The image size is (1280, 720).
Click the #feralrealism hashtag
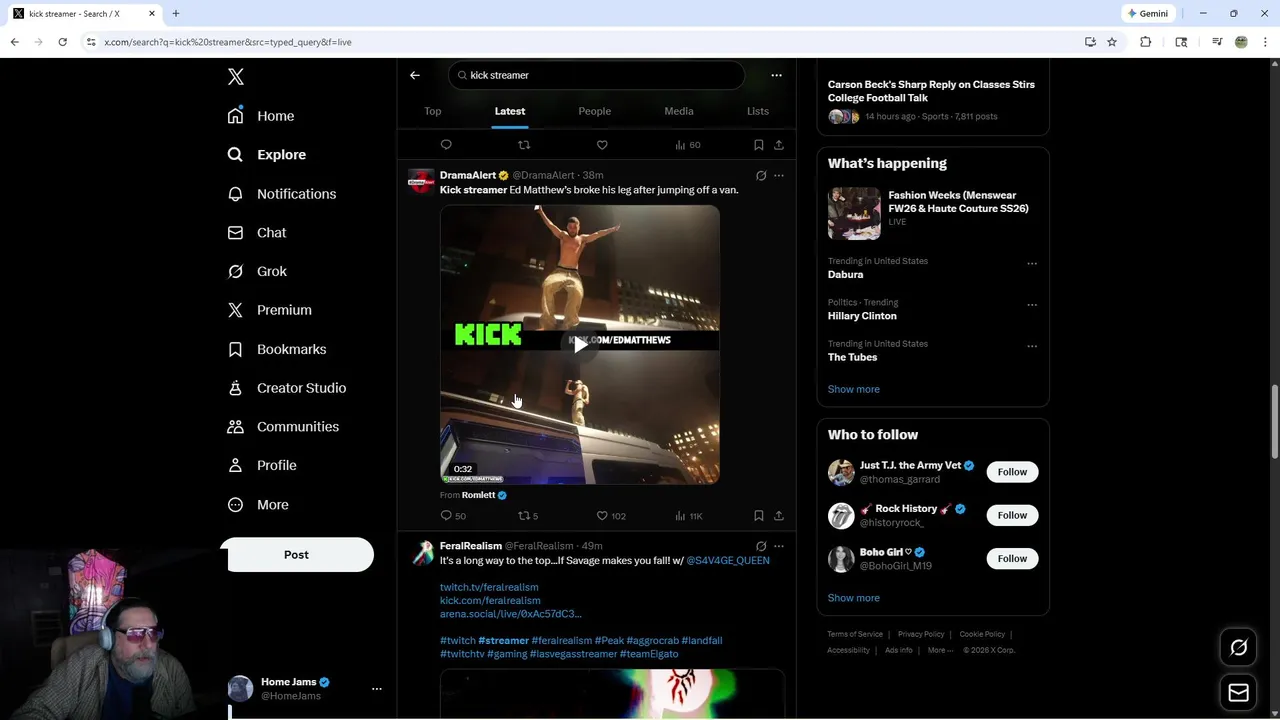[x=561, y=641]
